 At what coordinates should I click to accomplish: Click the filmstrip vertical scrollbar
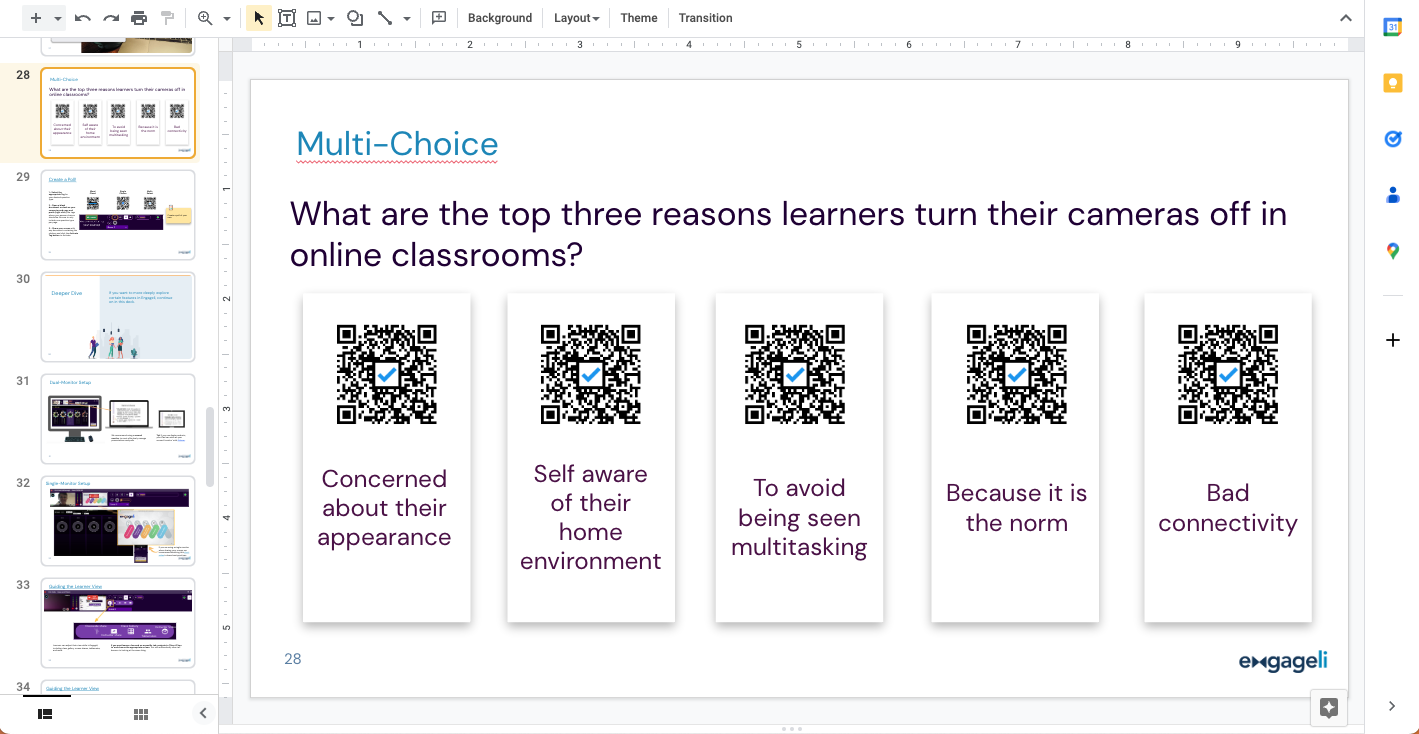coord(209,446)
